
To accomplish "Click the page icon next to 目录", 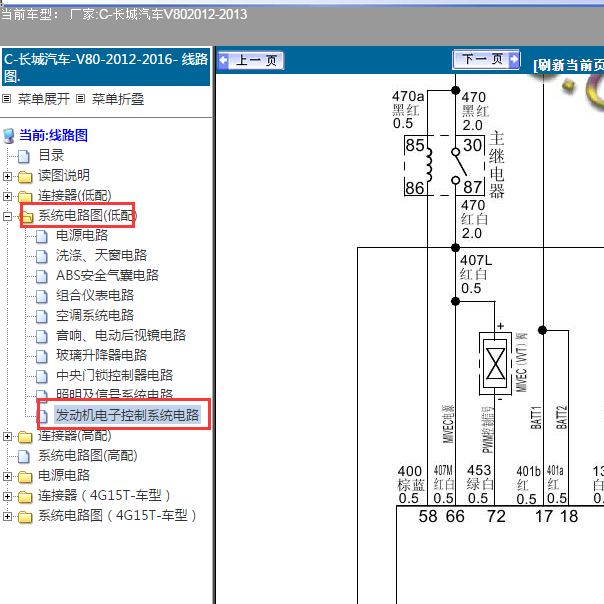I will click(x=24, y=156).
